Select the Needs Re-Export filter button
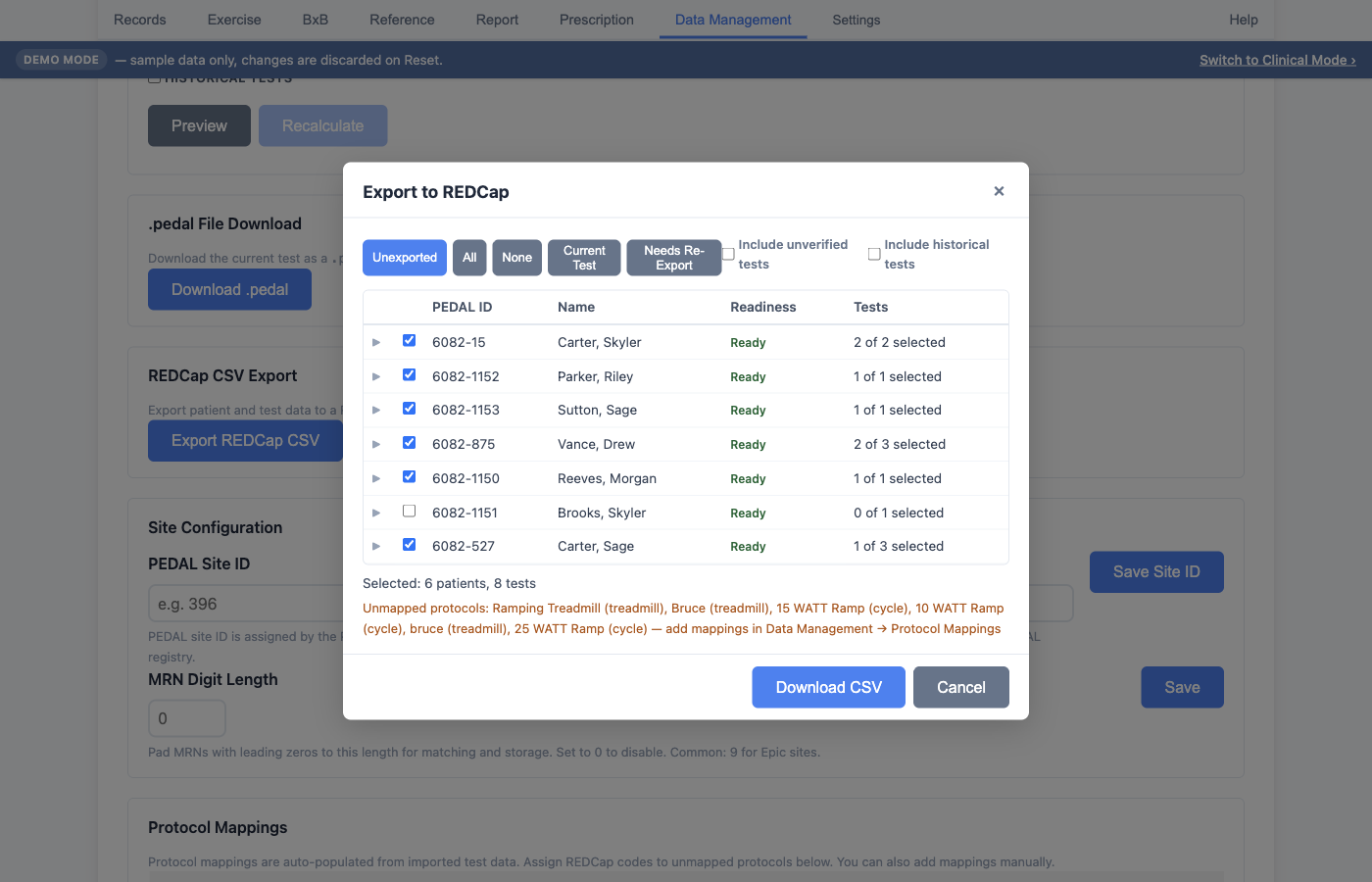Image resolution: width=1372 pixels, height=882 pixels. point(674,258)
